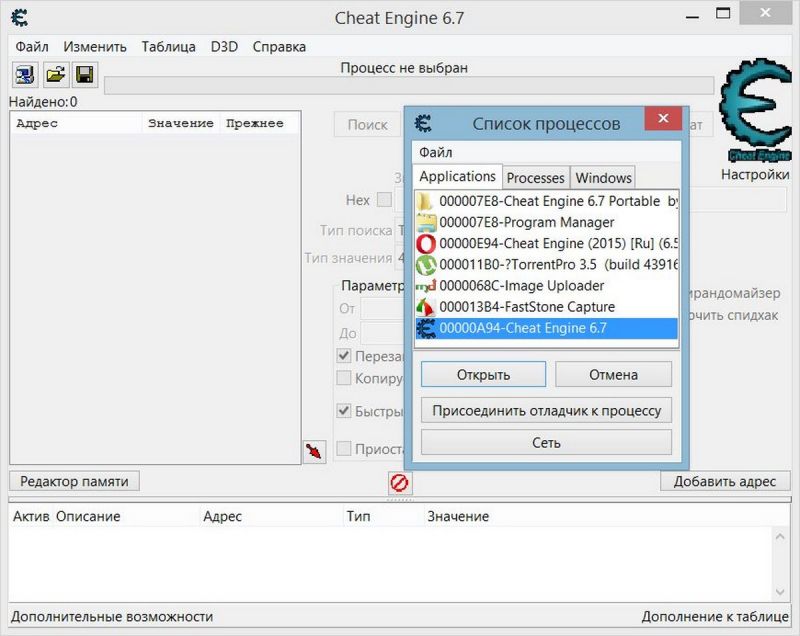Select 000013B4-FastStone Capture entry

click(546, 307)
